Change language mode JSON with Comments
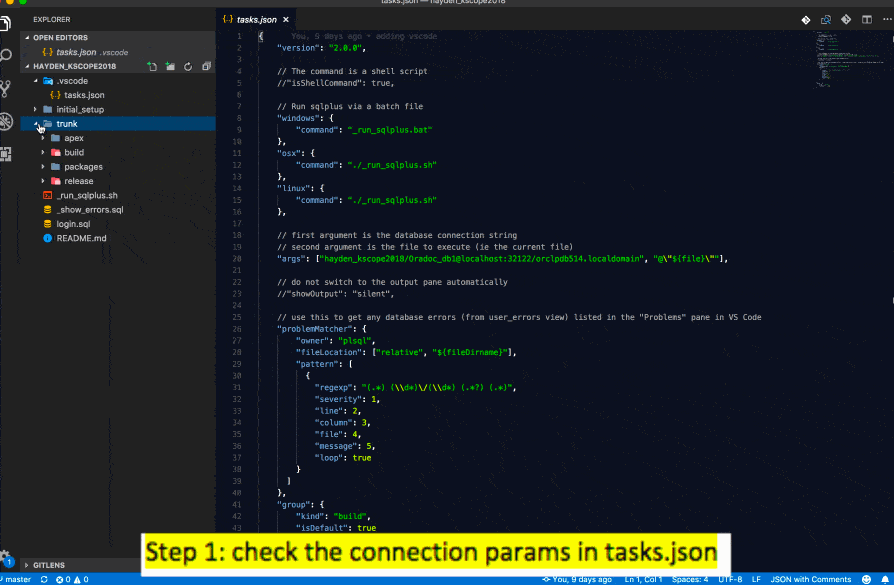This screenshot has width=894, height=585. [x=811, y=579]
